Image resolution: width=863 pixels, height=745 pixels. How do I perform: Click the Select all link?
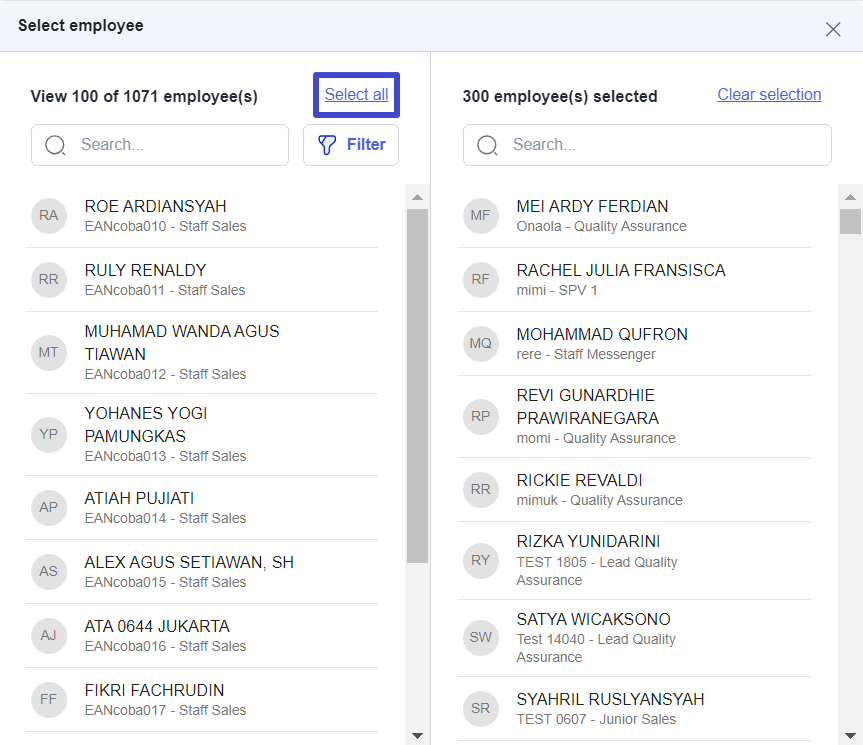356,95
